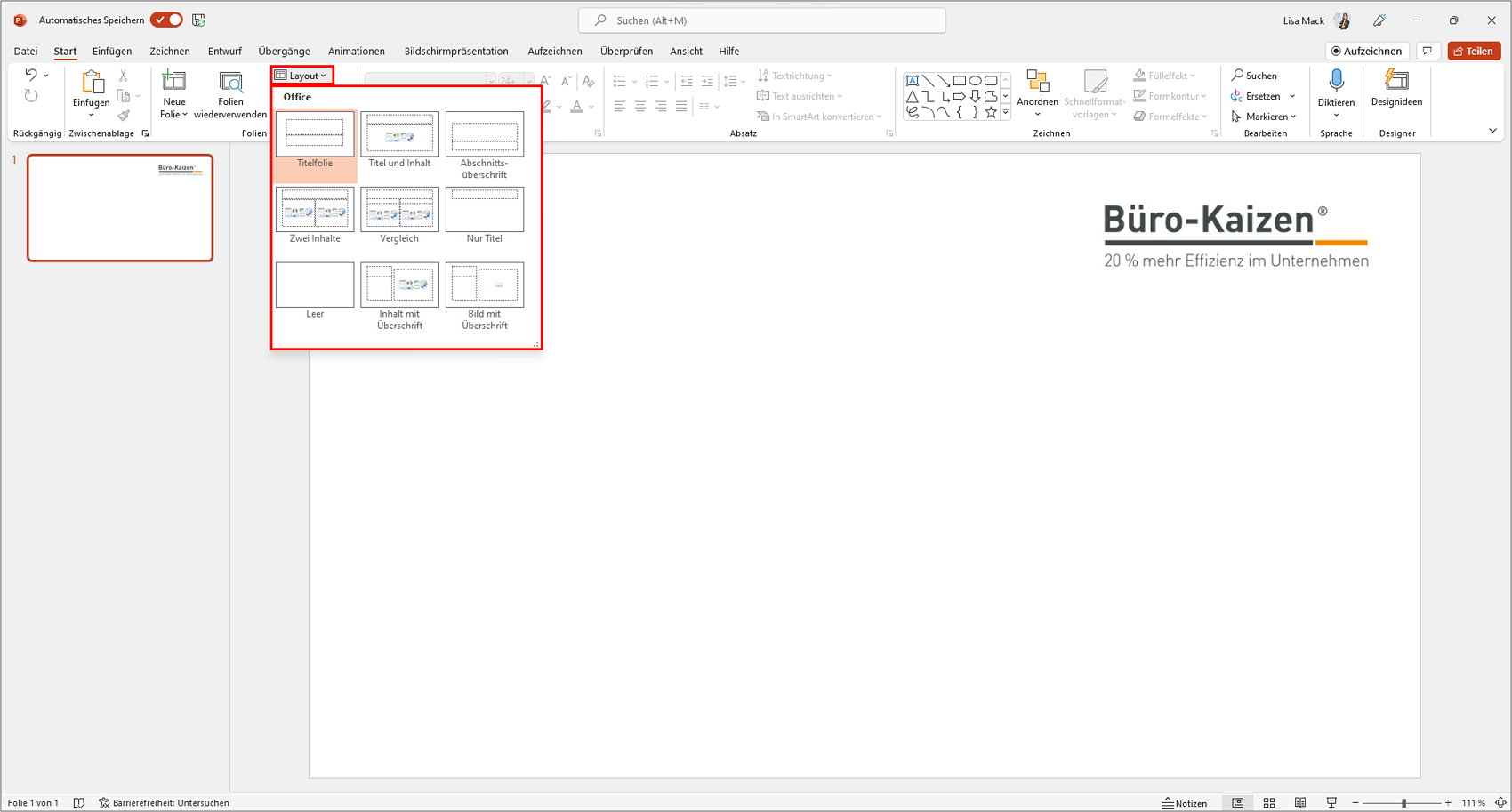Viewport: 1512px width, 812px height.
Task: Click in the Suchen search box
Action: (762, 20)
